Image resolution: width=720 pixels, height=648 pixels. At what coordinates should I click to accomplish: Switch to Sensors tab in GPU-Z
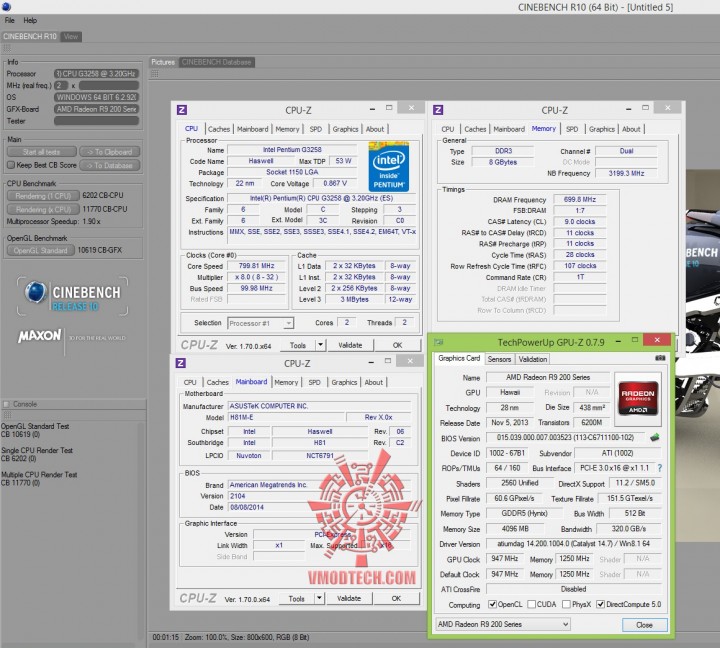pos(499,359)
